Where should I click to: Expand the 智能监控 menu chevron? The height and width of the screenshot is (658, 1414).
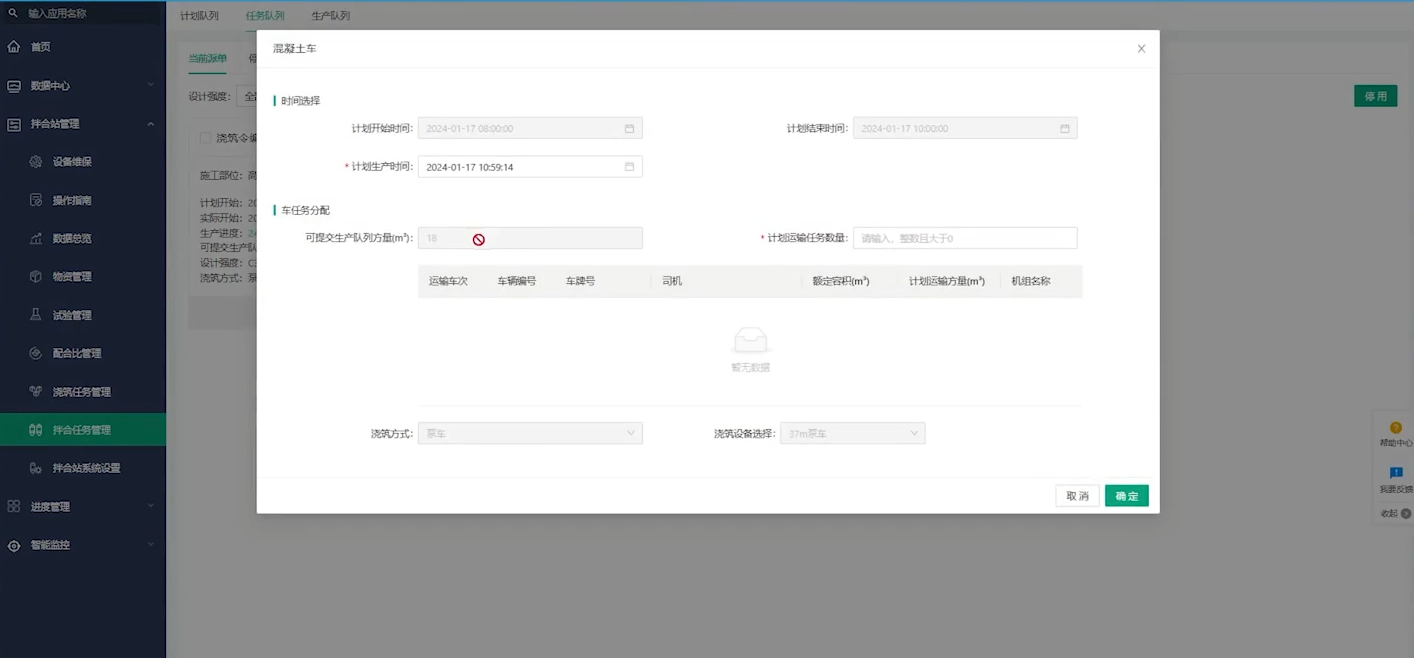click(151, 545)
